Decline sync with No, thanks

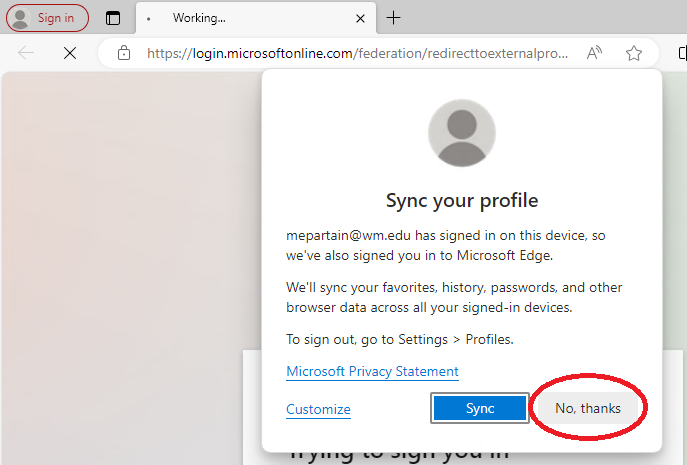point(588,408)
